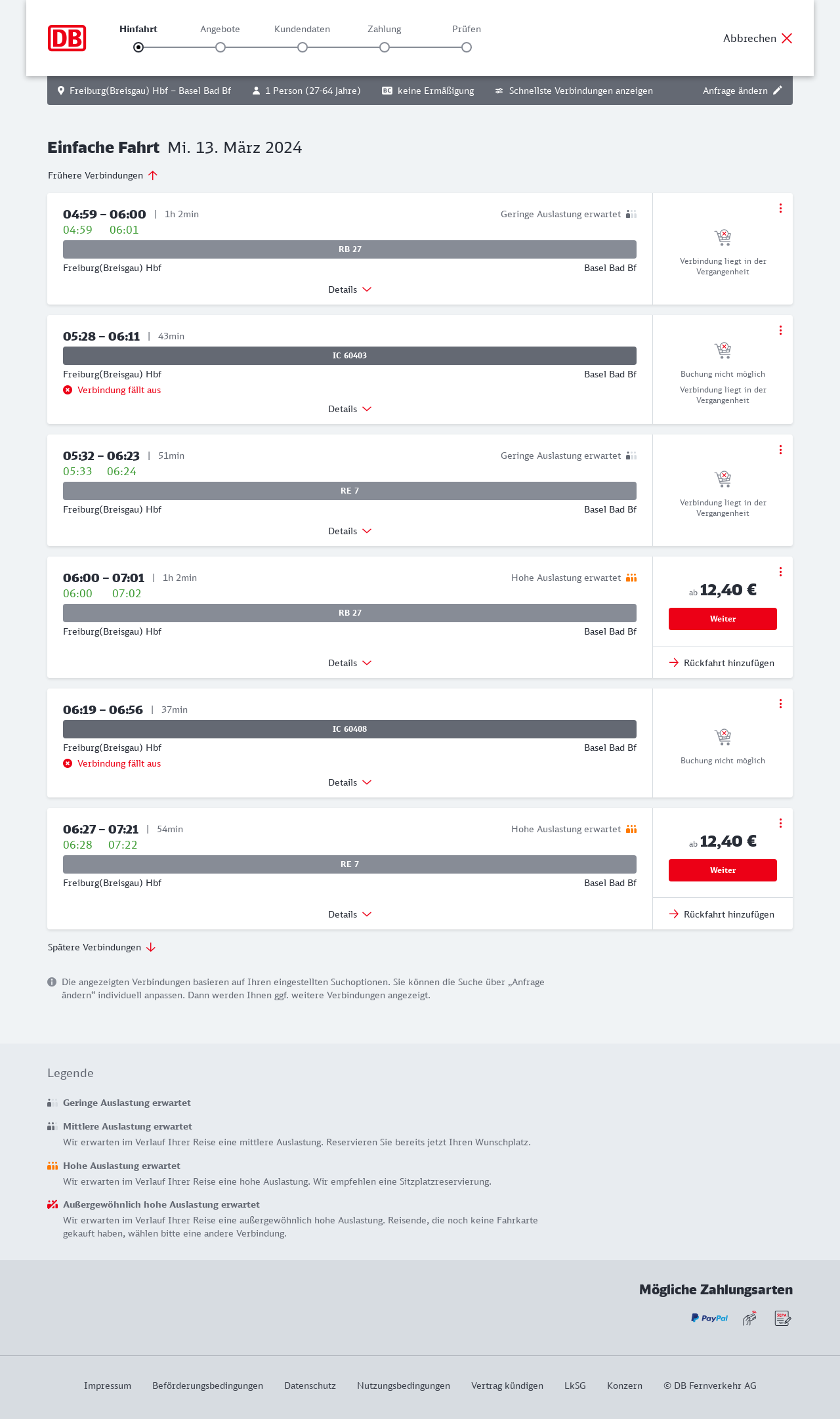The height and width of the screenshot is (1419, 840).
Task: Expand Details for the 06:27 RE 7 connection
Action: click(350, 914)
